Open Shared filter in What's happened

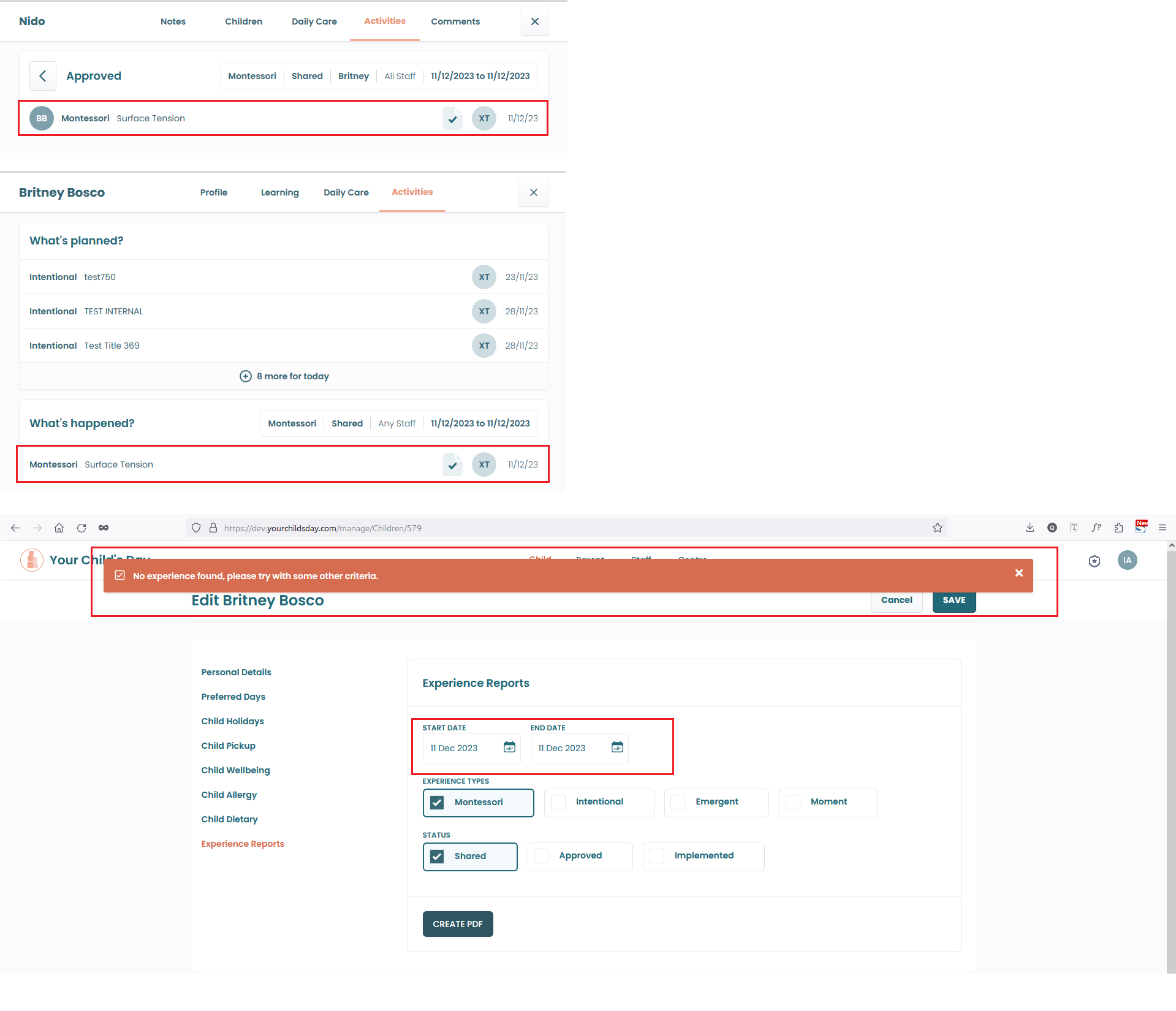click(x=347, y=423)
